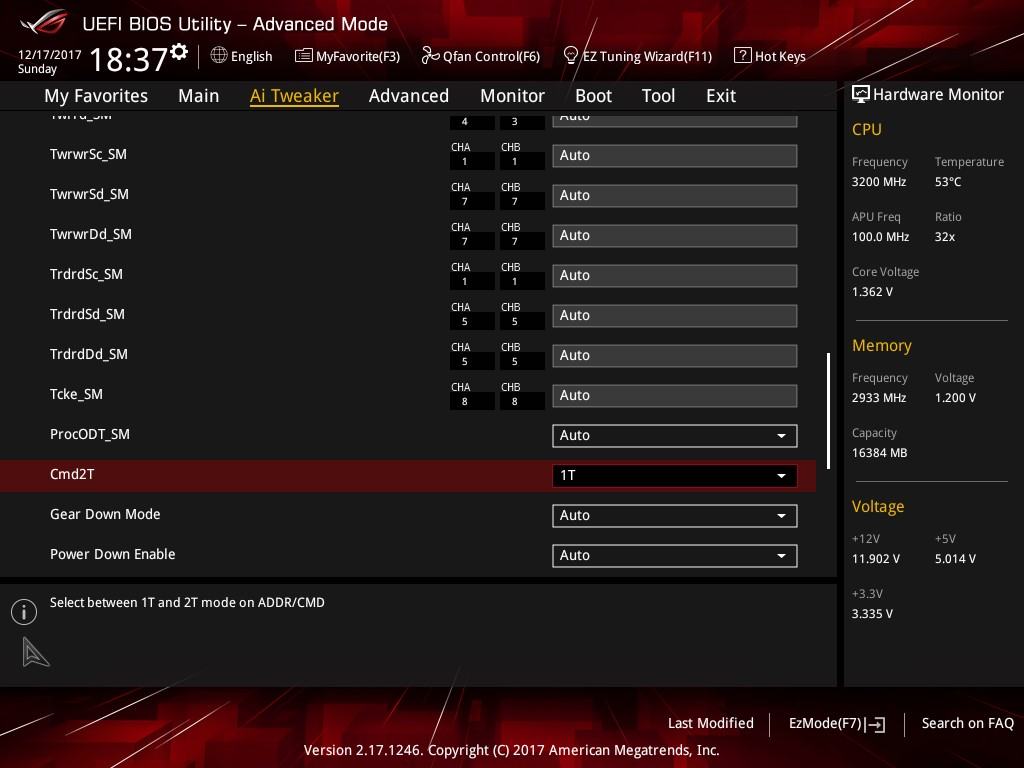Open the Tool tab
This screenshot has width=1024, height=768.
(x=658, y=96)
